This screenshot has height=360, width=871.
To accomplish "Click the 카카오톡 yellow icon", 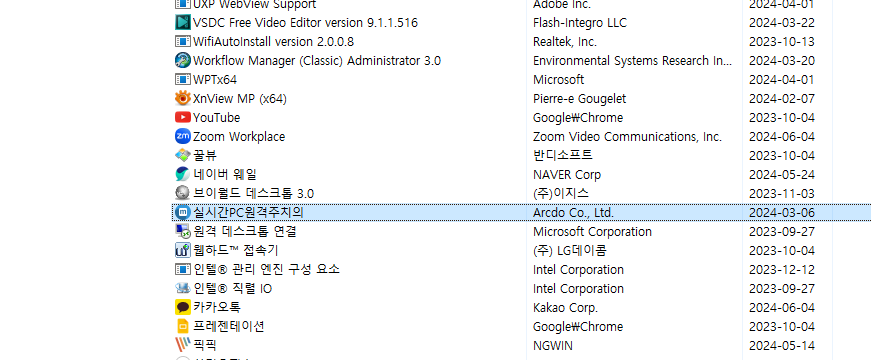I will [x=182, y=307].
